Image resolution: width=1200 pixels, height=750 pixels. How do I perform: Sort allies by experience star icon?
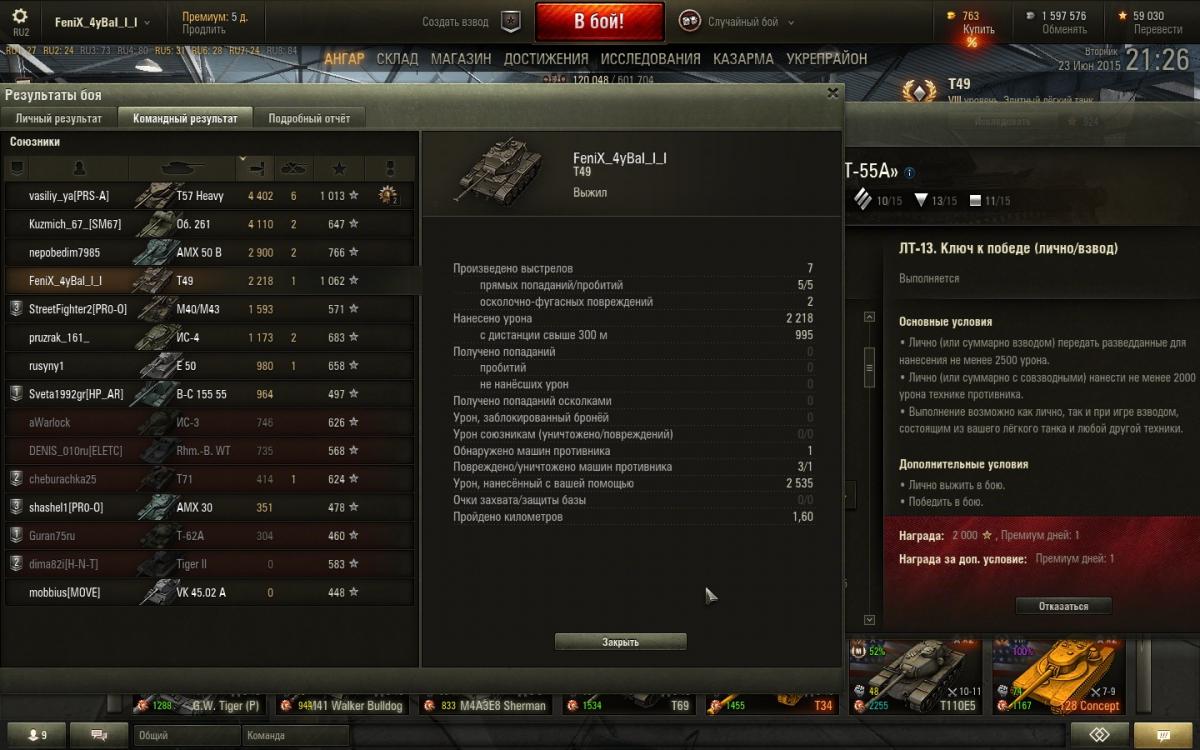[339, 167]
